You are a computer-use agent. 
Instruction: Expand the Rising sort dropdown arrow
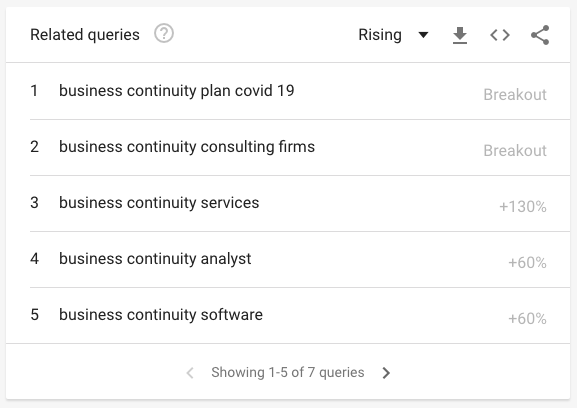tap(424, 35)
